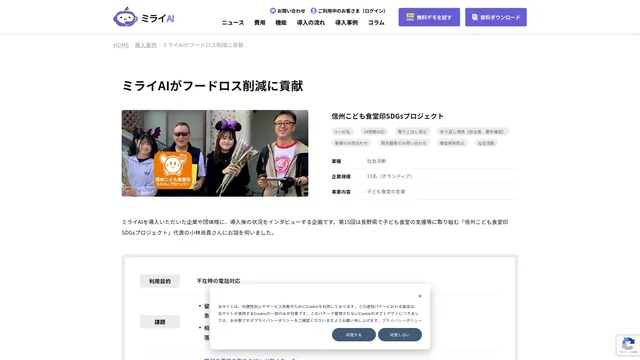Click the user login icon beside ご利用中のお客さま
The width and height of the screenshot is (640, 360).
[x=313, y=11]
